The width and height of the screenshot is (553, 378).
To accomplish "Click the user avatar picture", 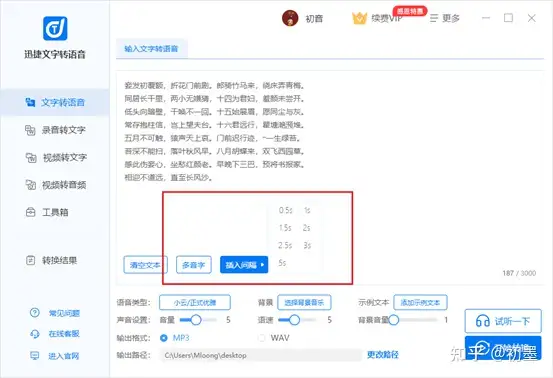I will pos(290,18).
